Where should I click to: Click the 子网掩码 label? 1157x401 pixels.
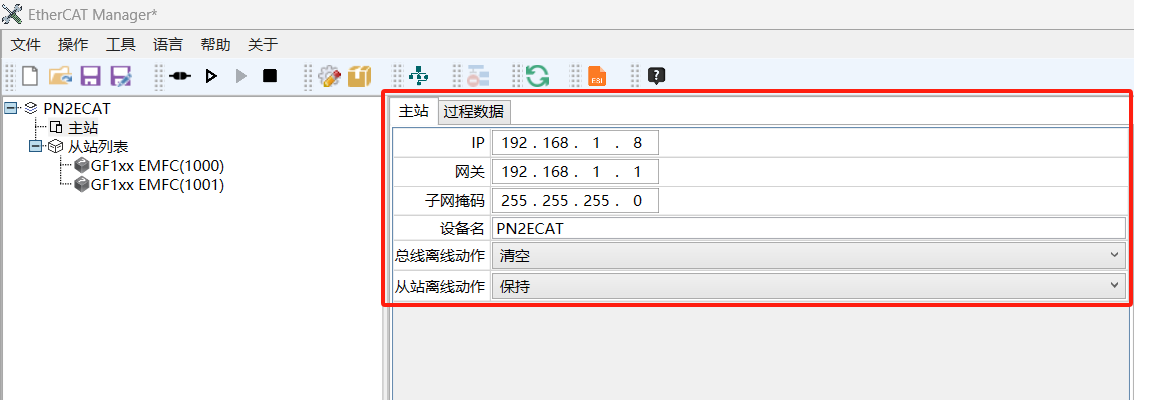click(456, 200)
